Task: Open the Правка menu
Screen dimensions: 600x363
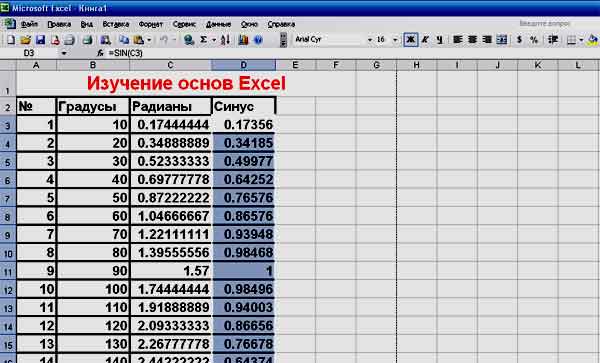Action: point(59,24)
